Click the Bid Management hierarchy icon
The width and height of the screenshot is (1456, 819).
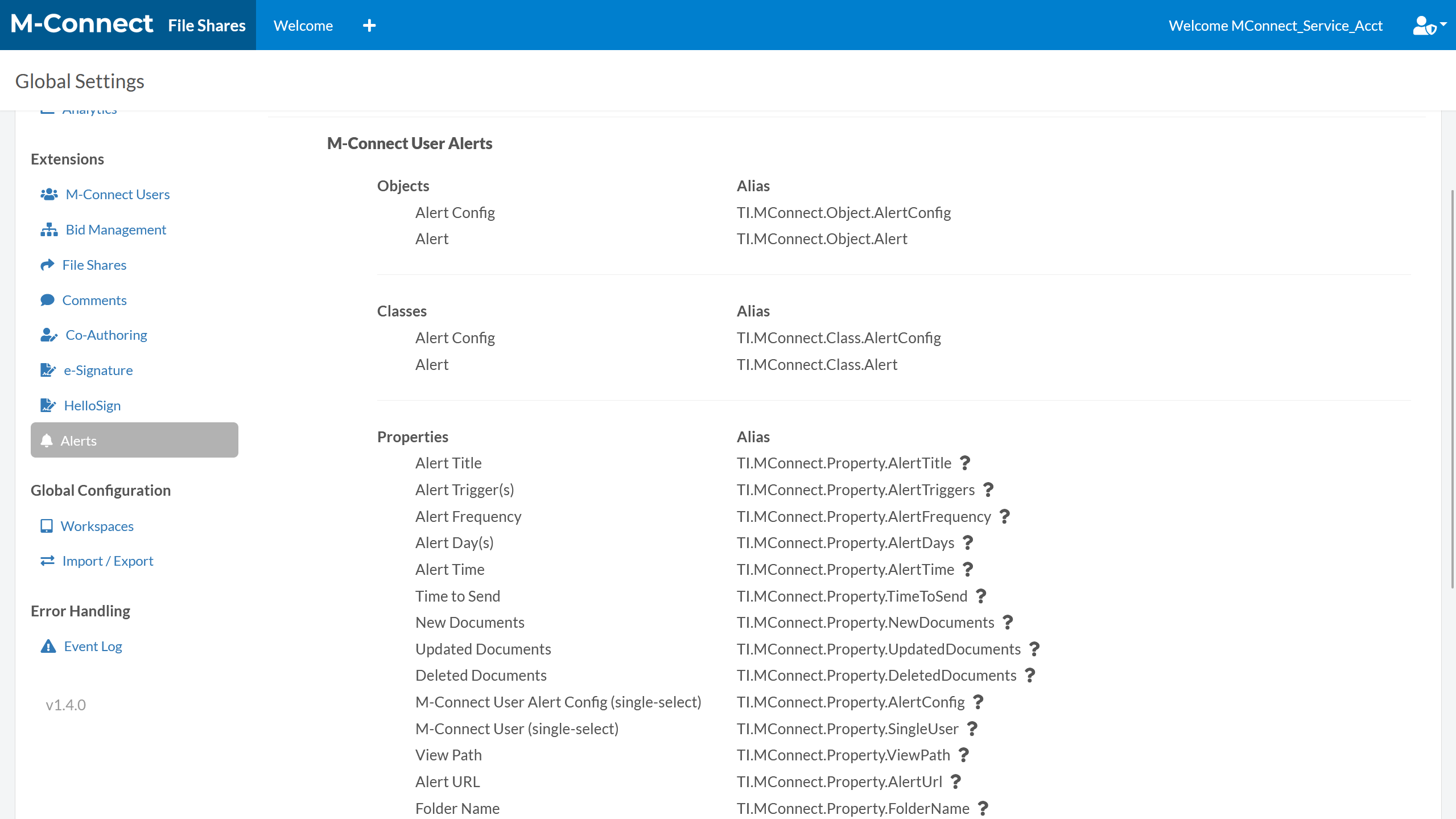[48, 229]
